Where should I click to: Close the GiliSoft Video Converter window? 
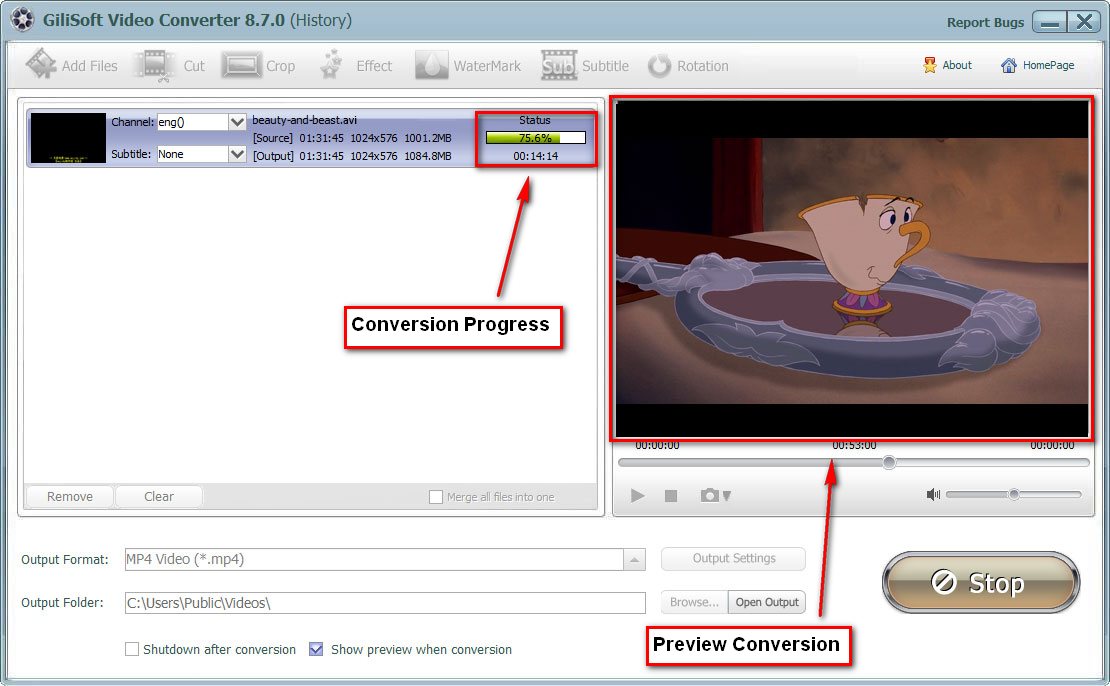(x=1084, y=22)
